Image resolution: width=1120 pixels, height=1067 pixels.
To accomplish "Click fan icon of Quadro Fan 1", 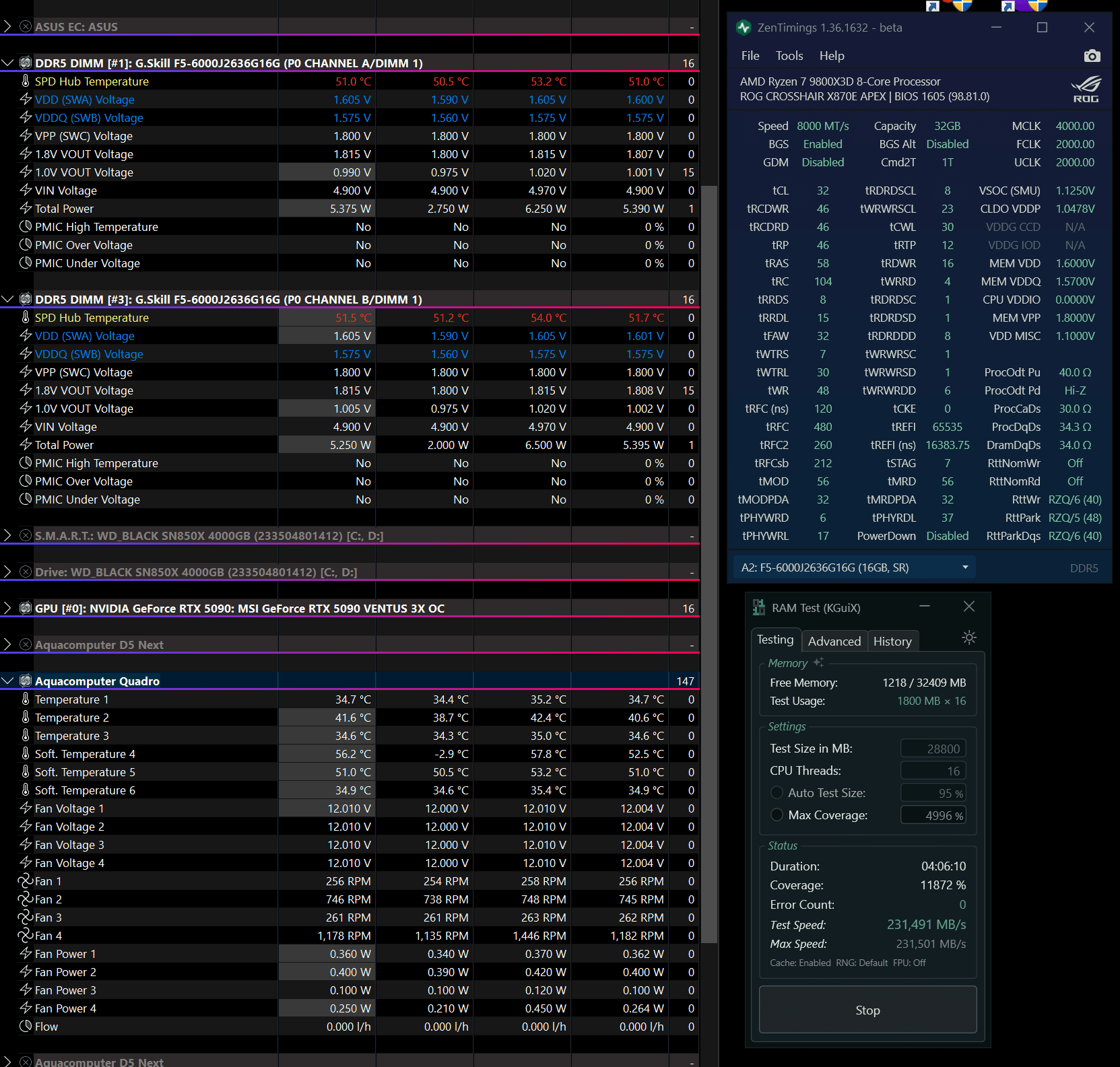I will click(26, 881).
